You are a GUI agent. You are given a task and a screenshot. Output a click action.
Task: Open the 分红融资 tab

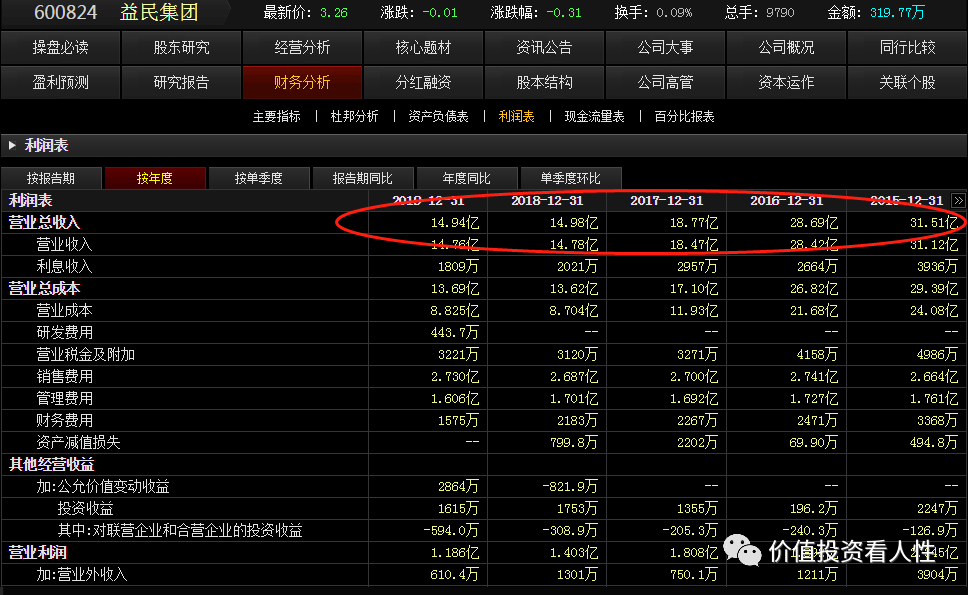click(423, 82)
